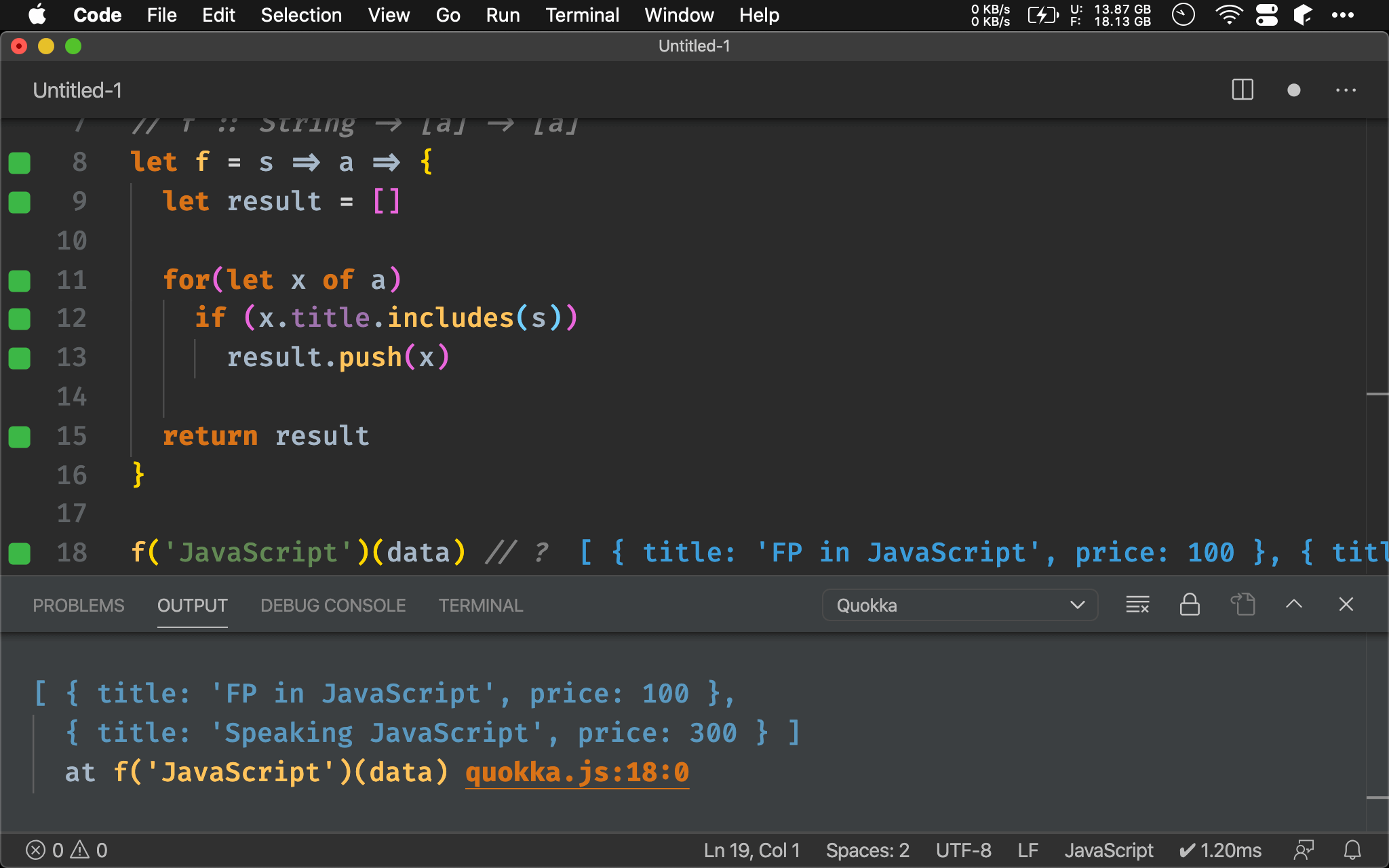The height and width of the screenshot is (868, 1389).
Task: Click the menu bar cube app icon
Action: 1303,15
